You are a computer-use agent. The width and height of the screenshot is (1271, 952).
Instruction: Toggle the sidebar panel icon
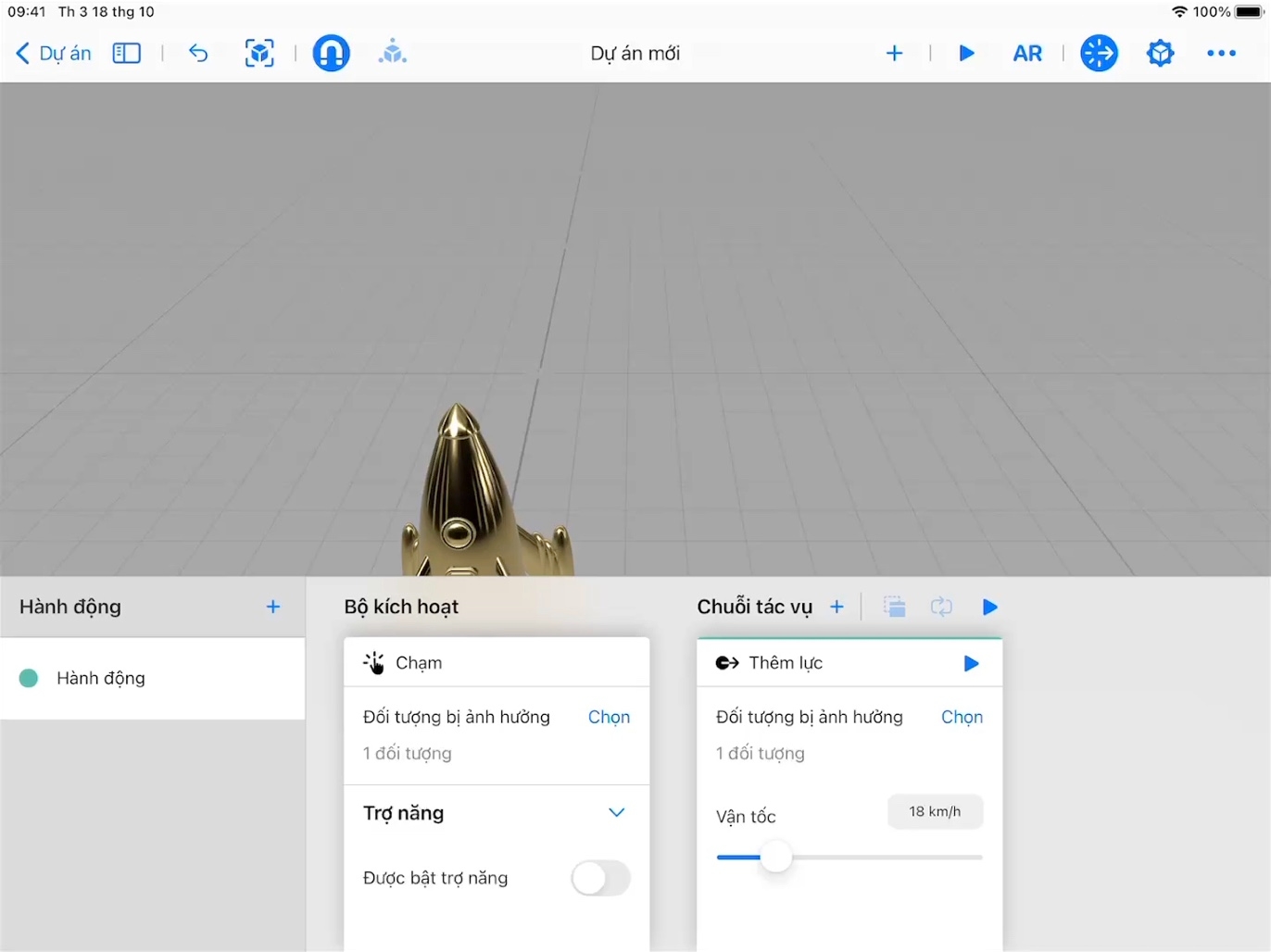[127, 54]
